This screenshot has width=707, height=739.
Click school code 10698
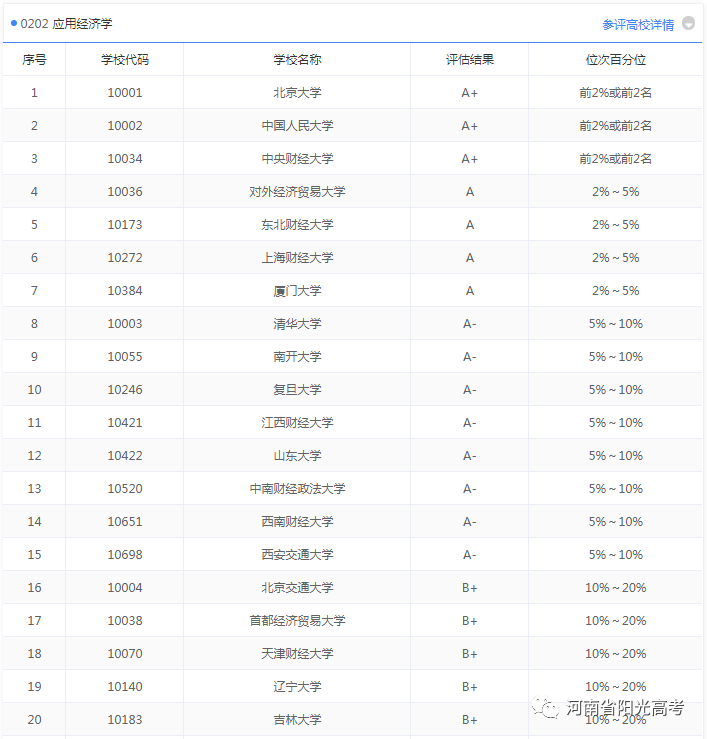(x=125, y=555)
